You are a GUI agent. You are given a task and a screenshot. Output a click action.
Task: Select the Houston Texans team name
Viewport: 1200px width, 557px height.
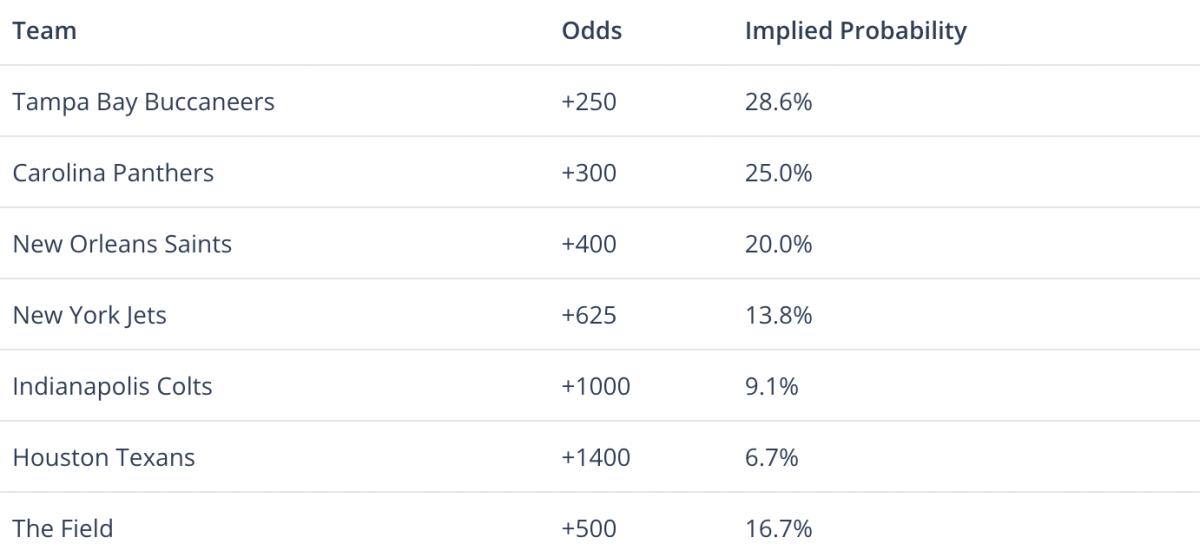(x=104, y=458)
